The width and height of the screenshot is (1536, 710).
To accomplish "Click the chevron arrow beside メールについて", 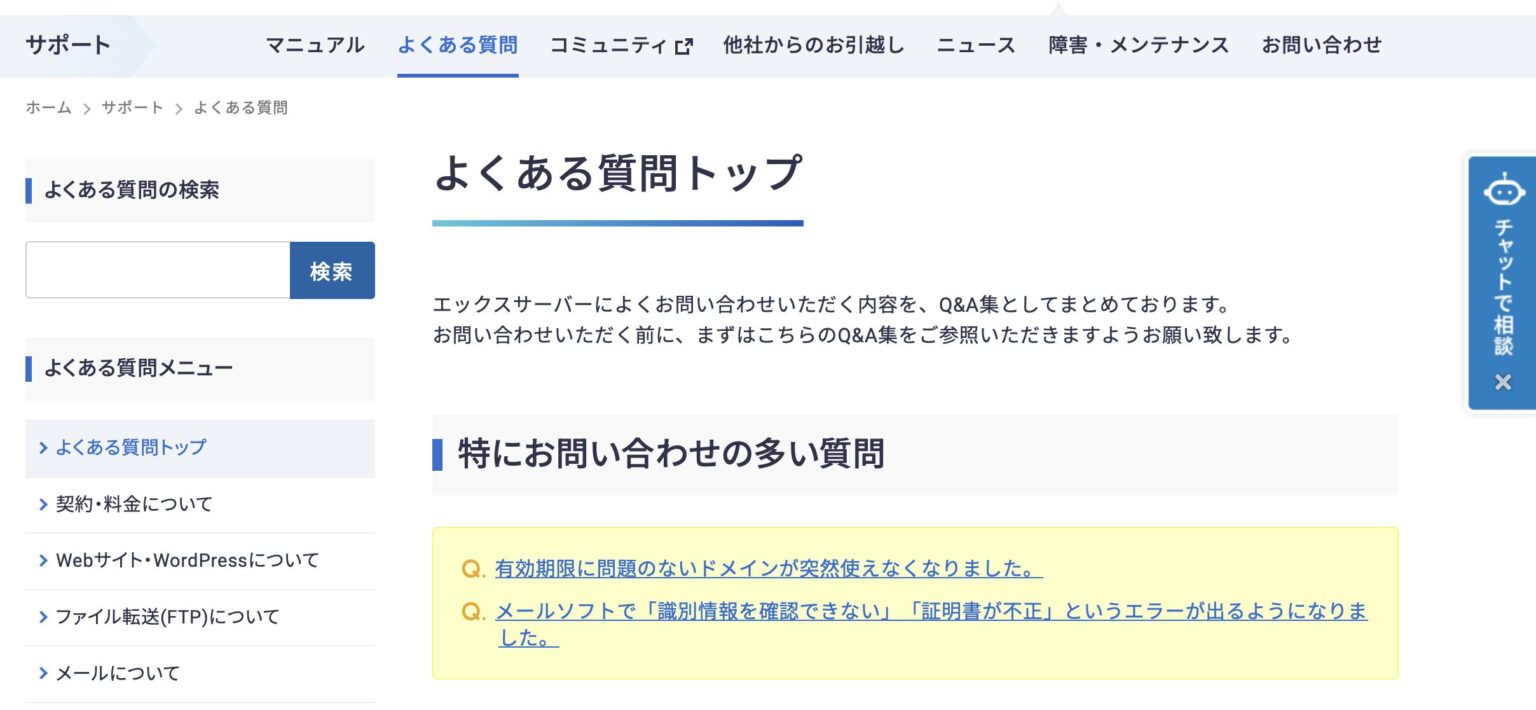I will (x=44, y=672).
